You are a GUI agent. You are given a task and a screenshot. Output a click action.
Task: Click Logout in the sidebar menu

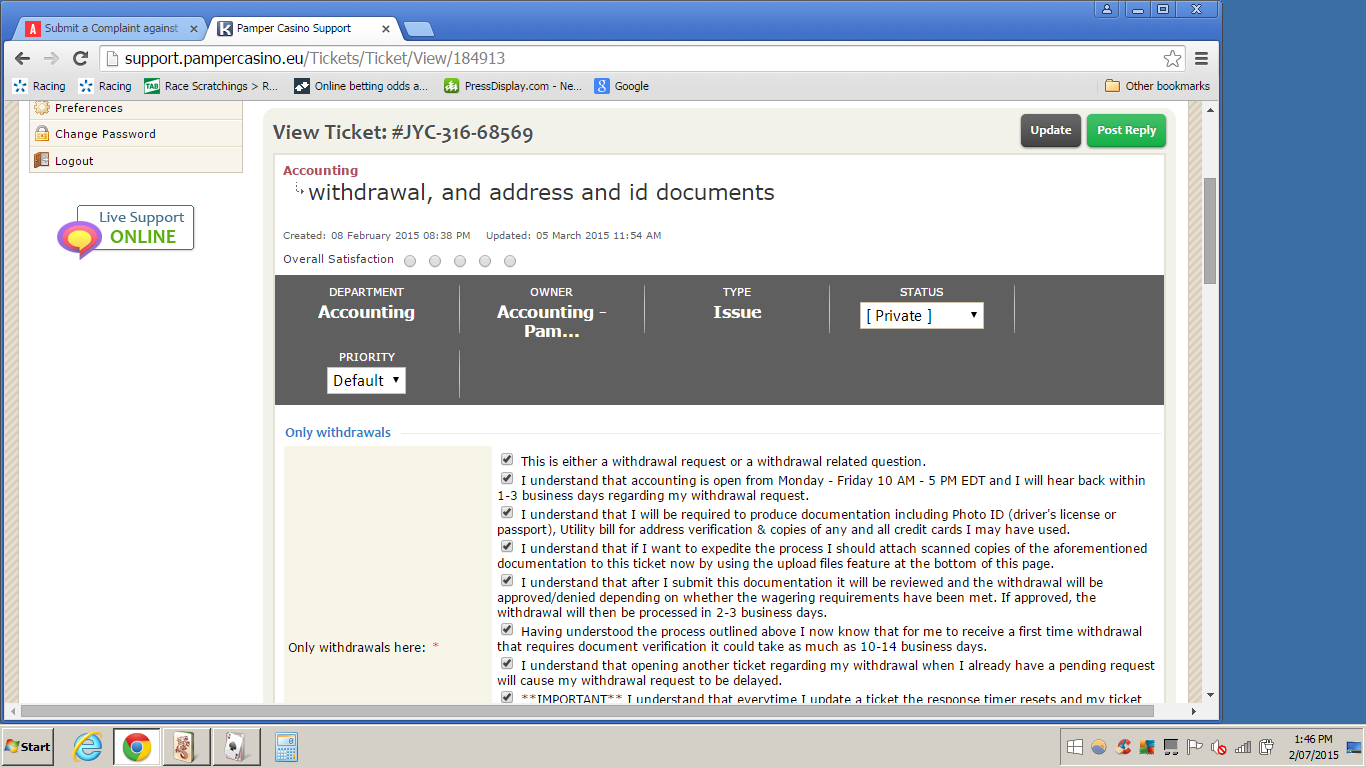136,160
